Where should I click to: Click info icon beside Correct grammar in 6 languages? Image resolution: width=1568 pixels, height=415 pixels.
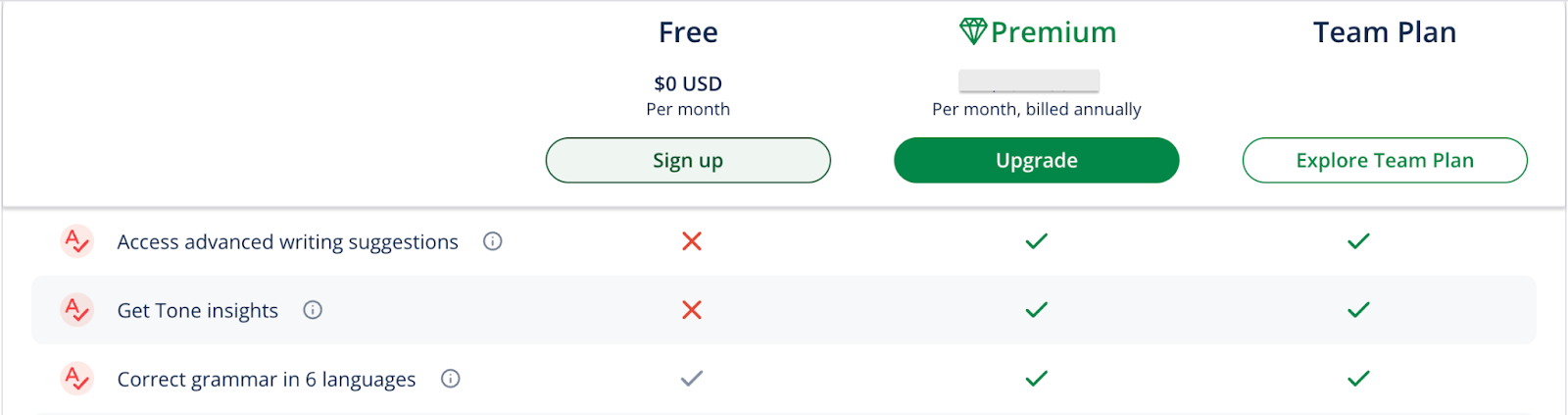[x=451, y=379]
